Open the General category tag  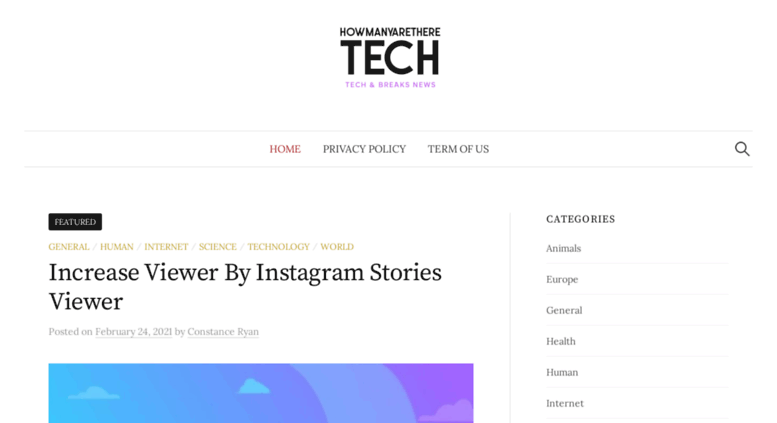pyautogui.click(x=69, y=247)
